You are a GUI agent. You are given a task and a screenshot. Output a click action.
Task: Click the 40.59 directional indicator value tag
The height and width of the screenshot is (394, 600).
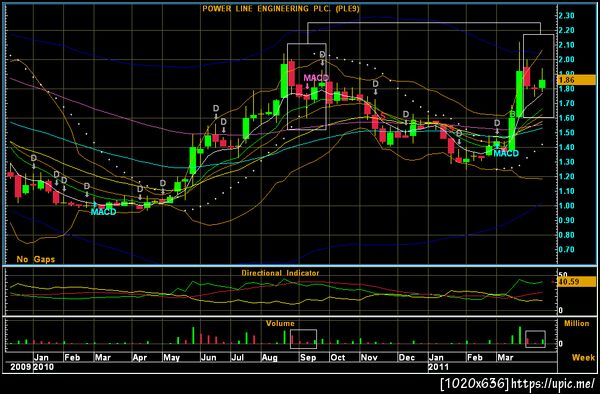tap(576, 282)
